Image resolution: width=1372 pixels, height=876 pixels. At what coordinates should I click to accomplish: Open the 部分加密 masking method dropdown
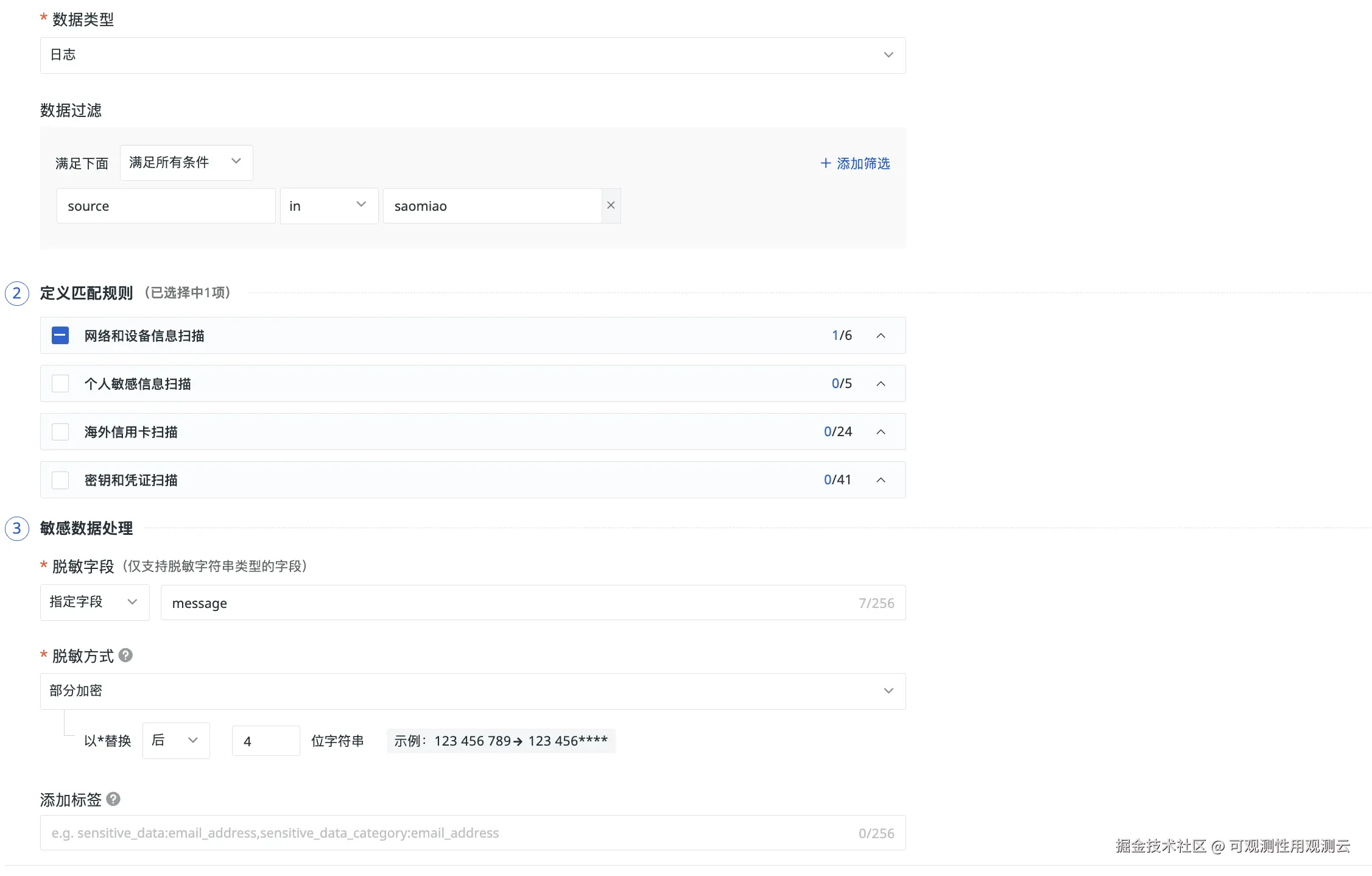click(473, 691)
